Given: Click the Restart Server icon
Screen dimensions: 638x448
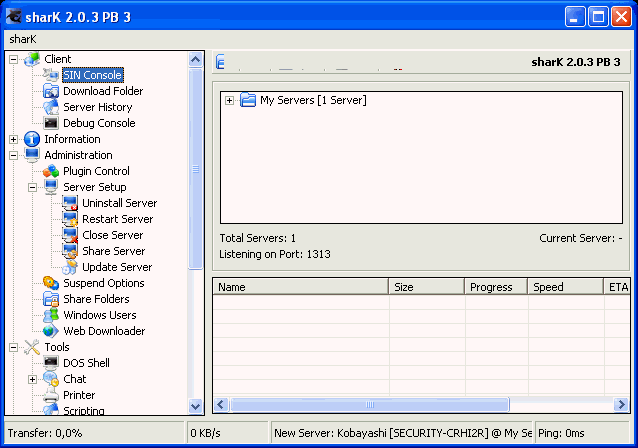Looking at the screenshot, I should pyautogui.click(x=70, y=219).
